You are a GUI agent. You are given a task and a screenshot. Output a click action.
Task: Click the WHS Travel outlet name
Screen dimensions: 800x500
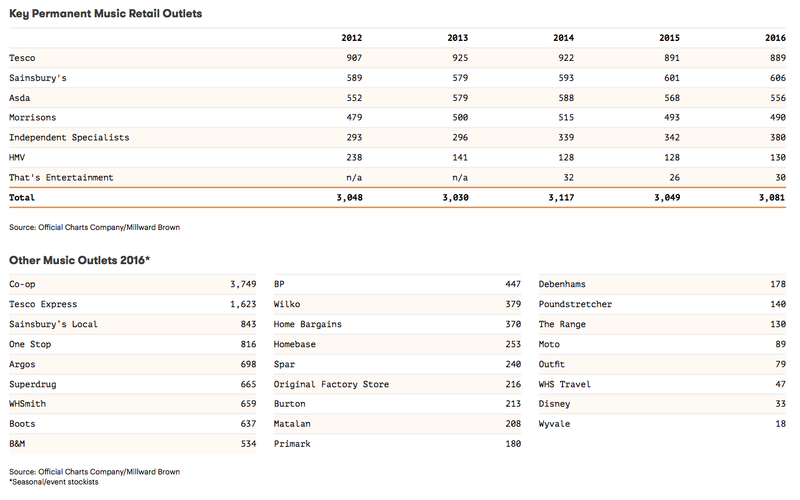point(565,385)
